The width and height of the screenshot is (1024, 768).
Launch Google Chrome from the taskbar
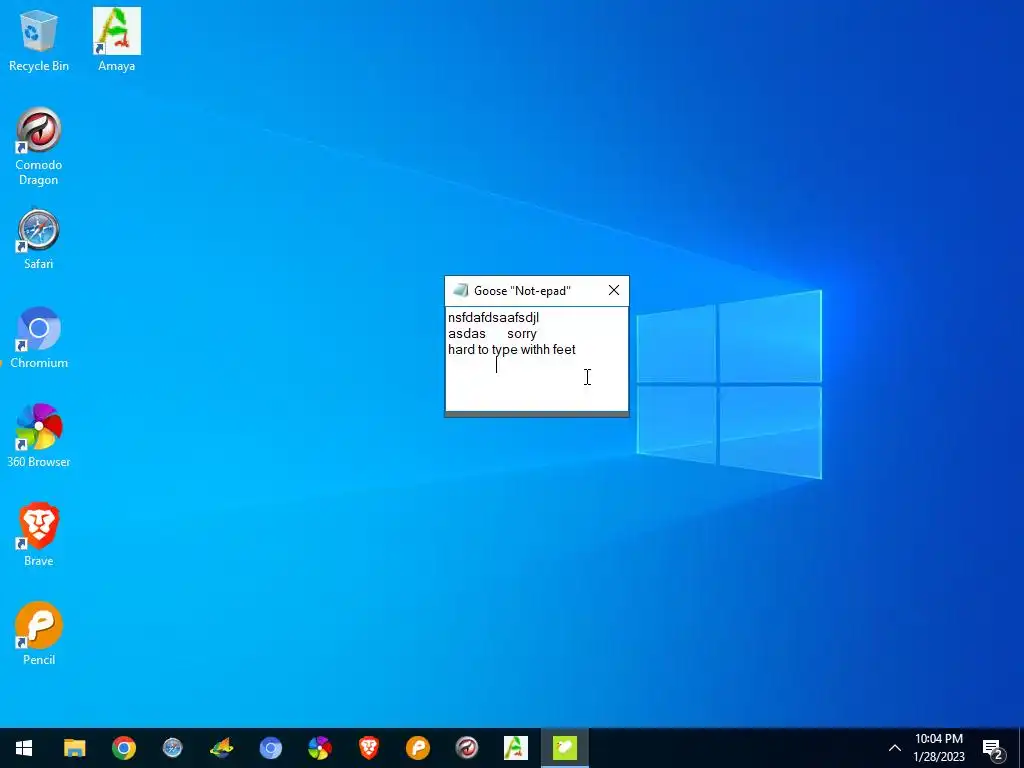tap(123, 748)
